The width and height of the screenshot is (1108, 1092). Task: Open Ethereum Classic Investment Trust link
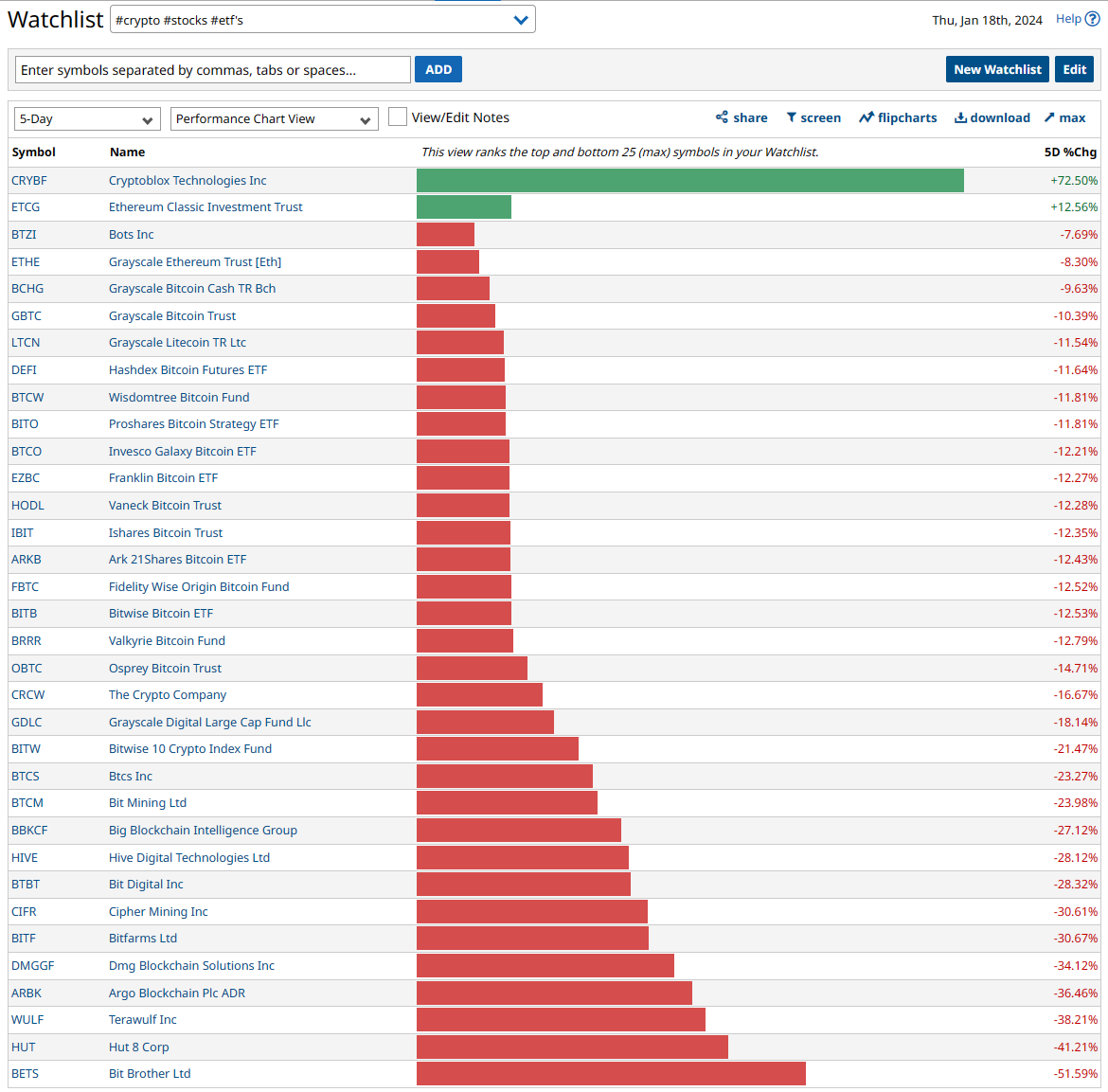[x=206, y=207]
